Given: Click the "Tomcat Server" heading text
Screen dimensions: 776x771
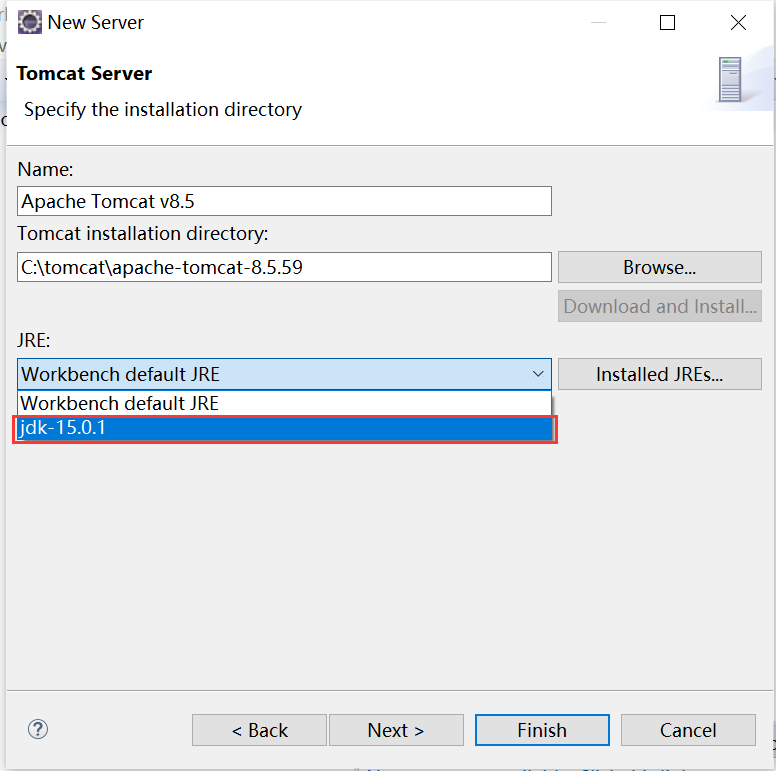Looking at the screenshot, I should (x=84, y=73).
